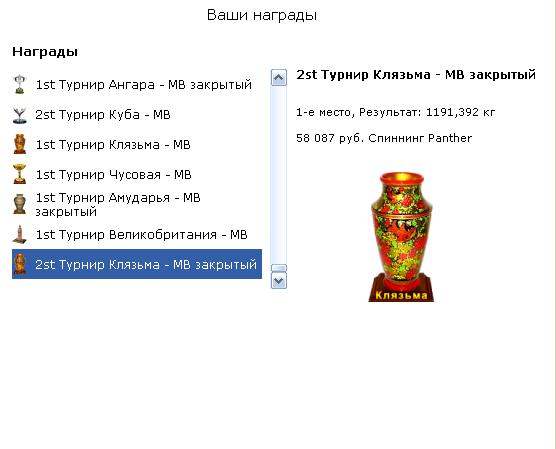Image resolution: width=556 pixels, height=449 pixels.
Task: Click the Амударья urn trophy icon
Action: point(20,204)
